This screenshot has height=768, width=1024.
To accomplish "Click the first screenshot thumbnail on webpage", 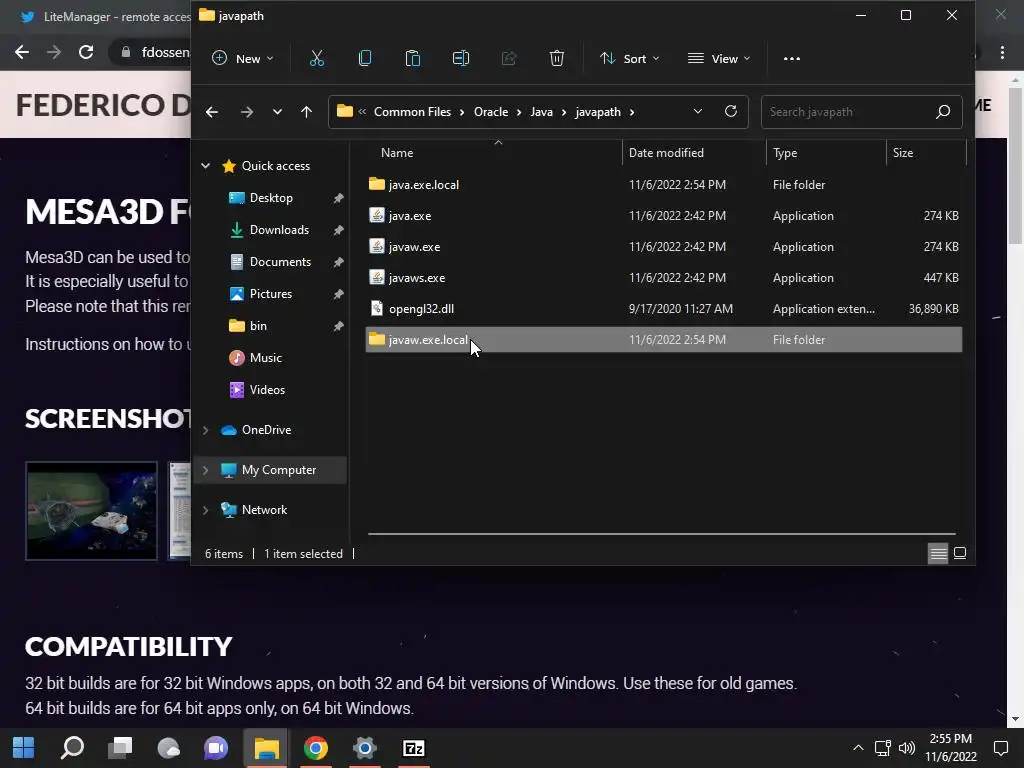I will coord(91,511).
